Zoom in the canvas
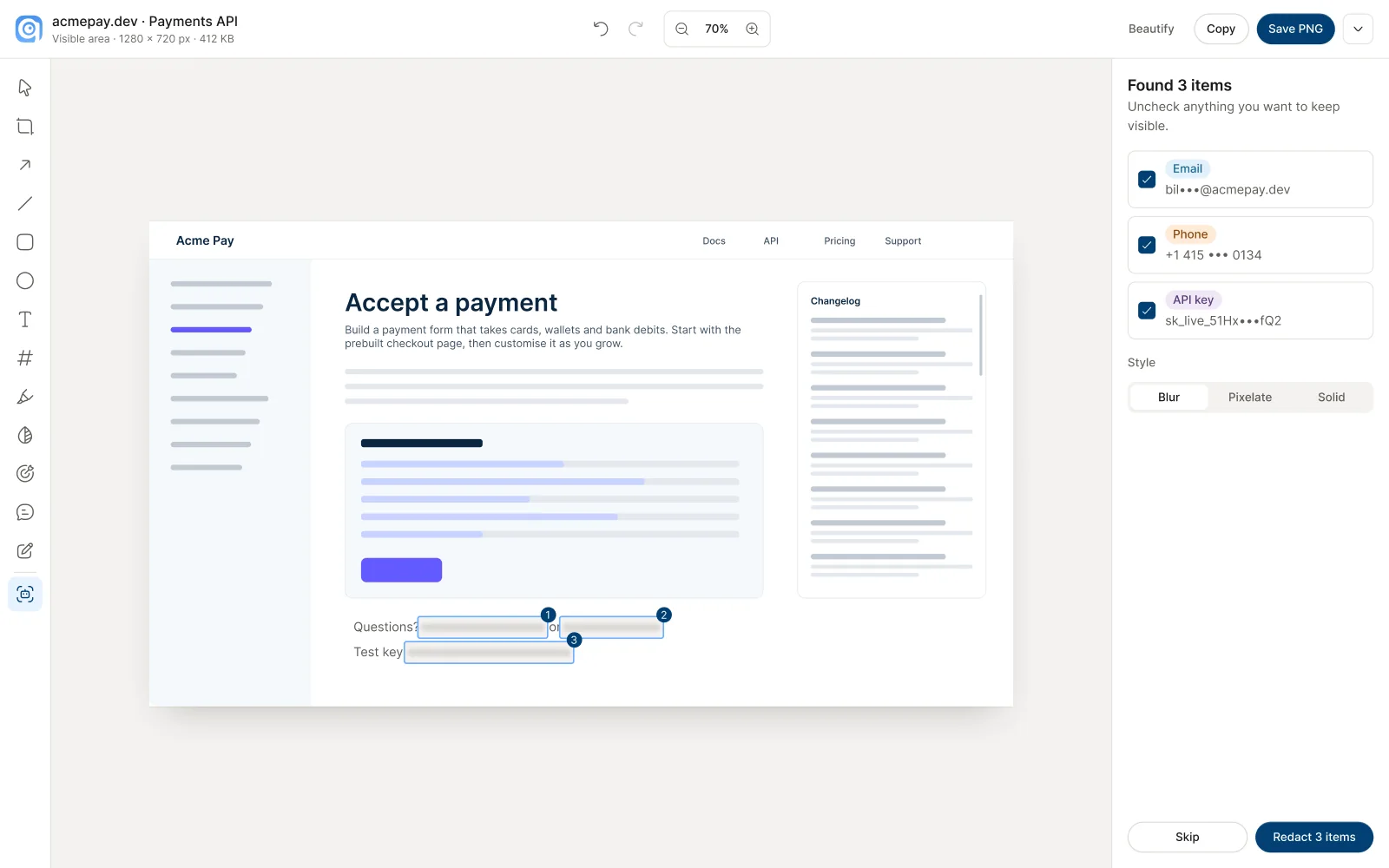This screenshot has height=868, width=1389. pyautogui.click(x=753, y=29)
